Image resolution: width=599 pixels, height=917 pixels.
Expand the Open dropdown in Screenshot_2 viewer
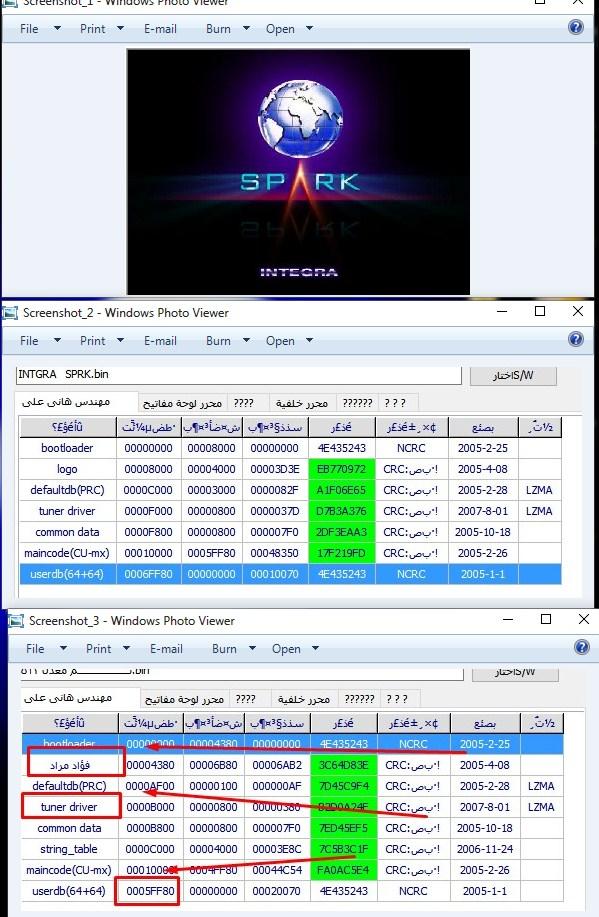coord(309,340)
